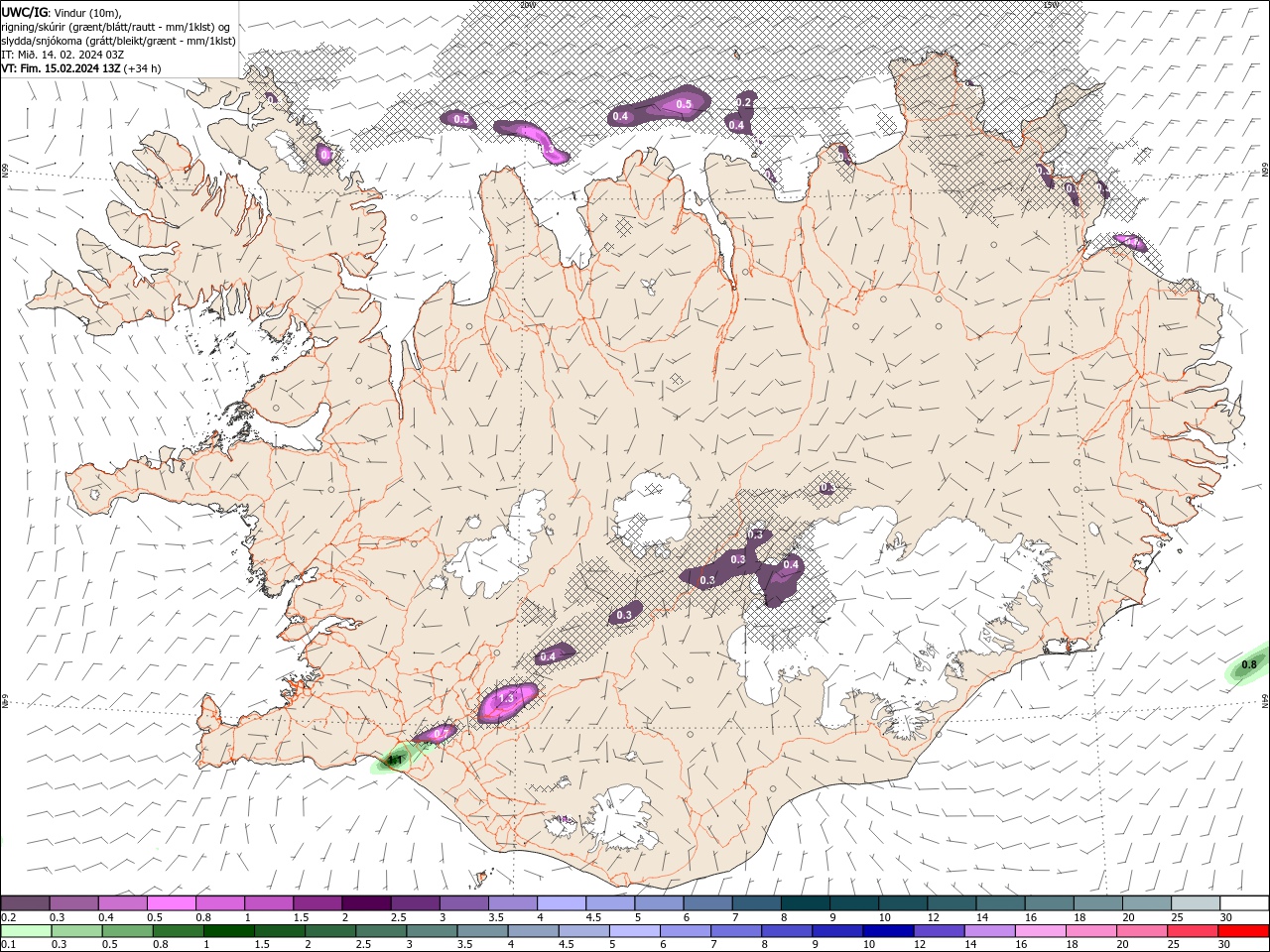The width and height of the screenshot is (1270, 952).
Task: Click the '7' number under the lower legend
Action: 712,945
